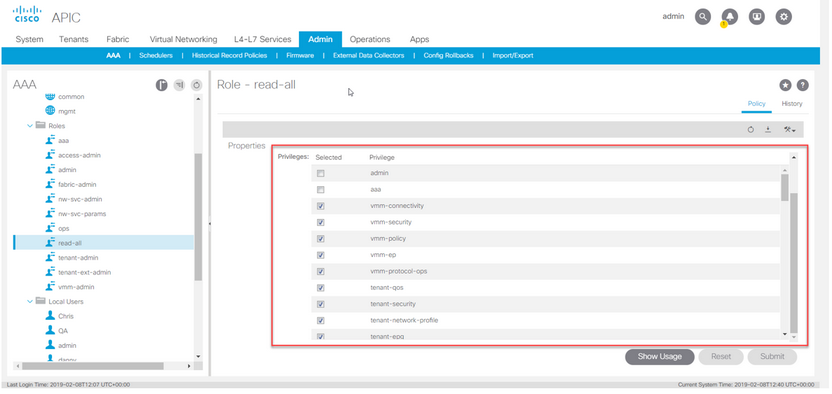Image resolution: width=832 pixels, height=394 pixels.
Task: Uncheck the vmm-security privilege
Action: (320, 222)
